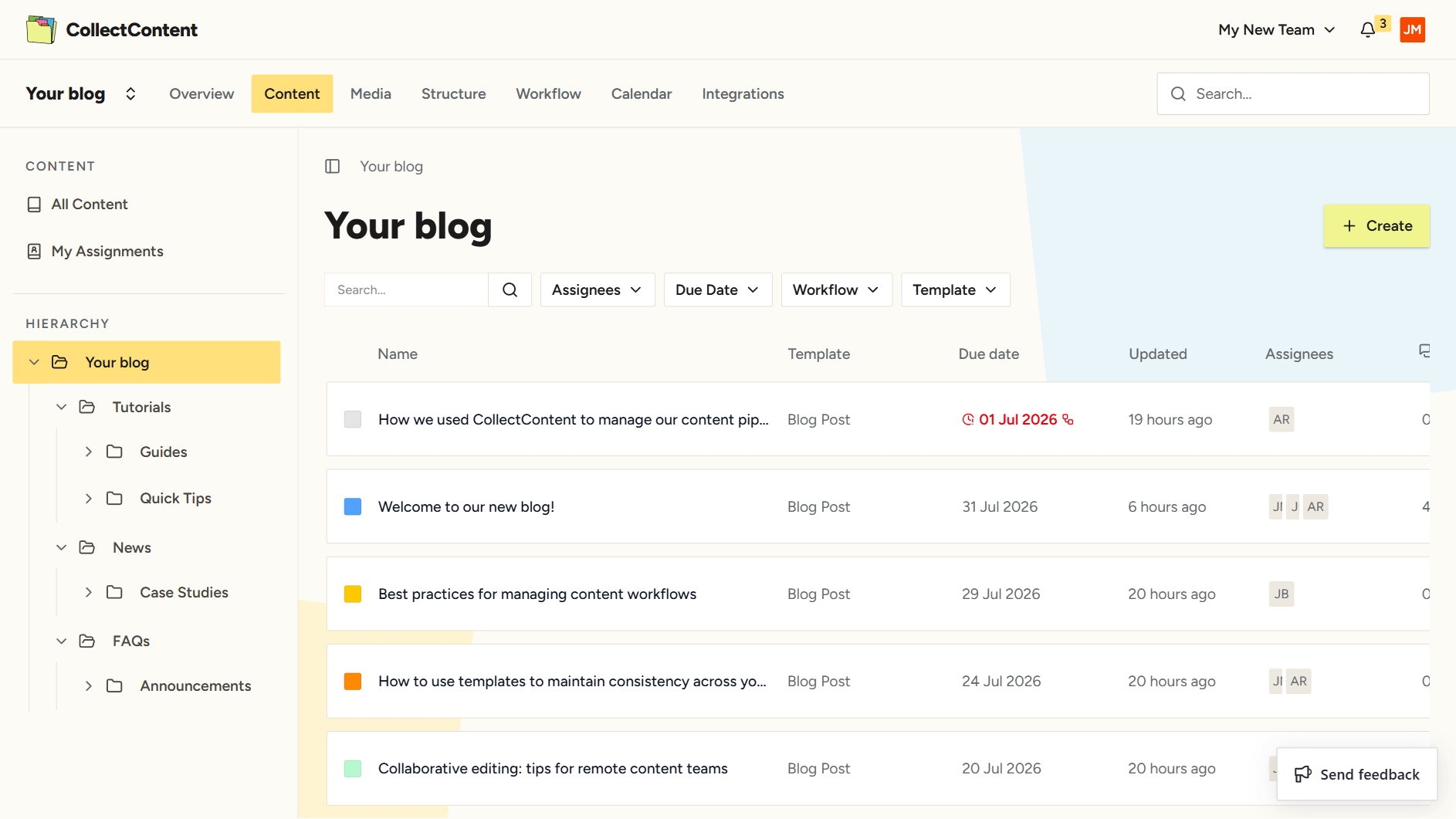The height and width of the screenshot is (819, 1456).
Task: Click the Case Studies folder icon
Action: (114, 592)
